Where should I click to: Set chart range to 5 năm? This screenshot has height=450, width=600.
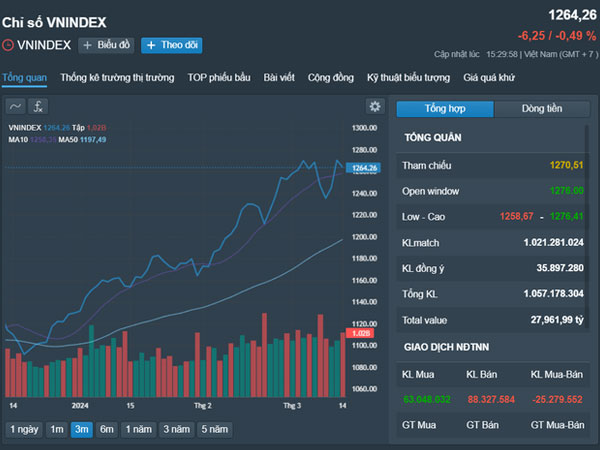(x=215, y=429)
